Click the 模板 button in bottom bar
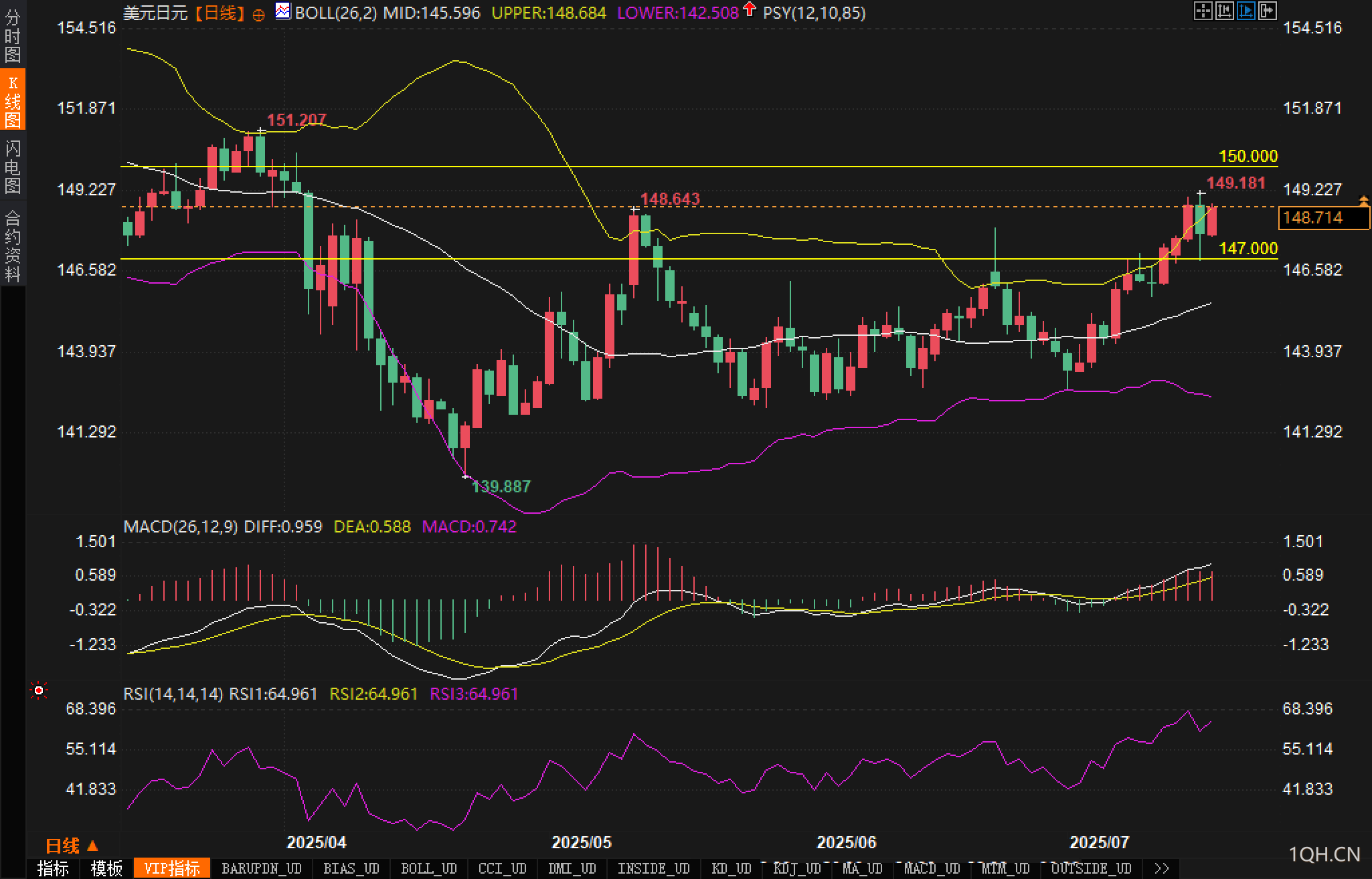Image resolution: width=1372 pixels, height=879 pixels. click(107, 869)
